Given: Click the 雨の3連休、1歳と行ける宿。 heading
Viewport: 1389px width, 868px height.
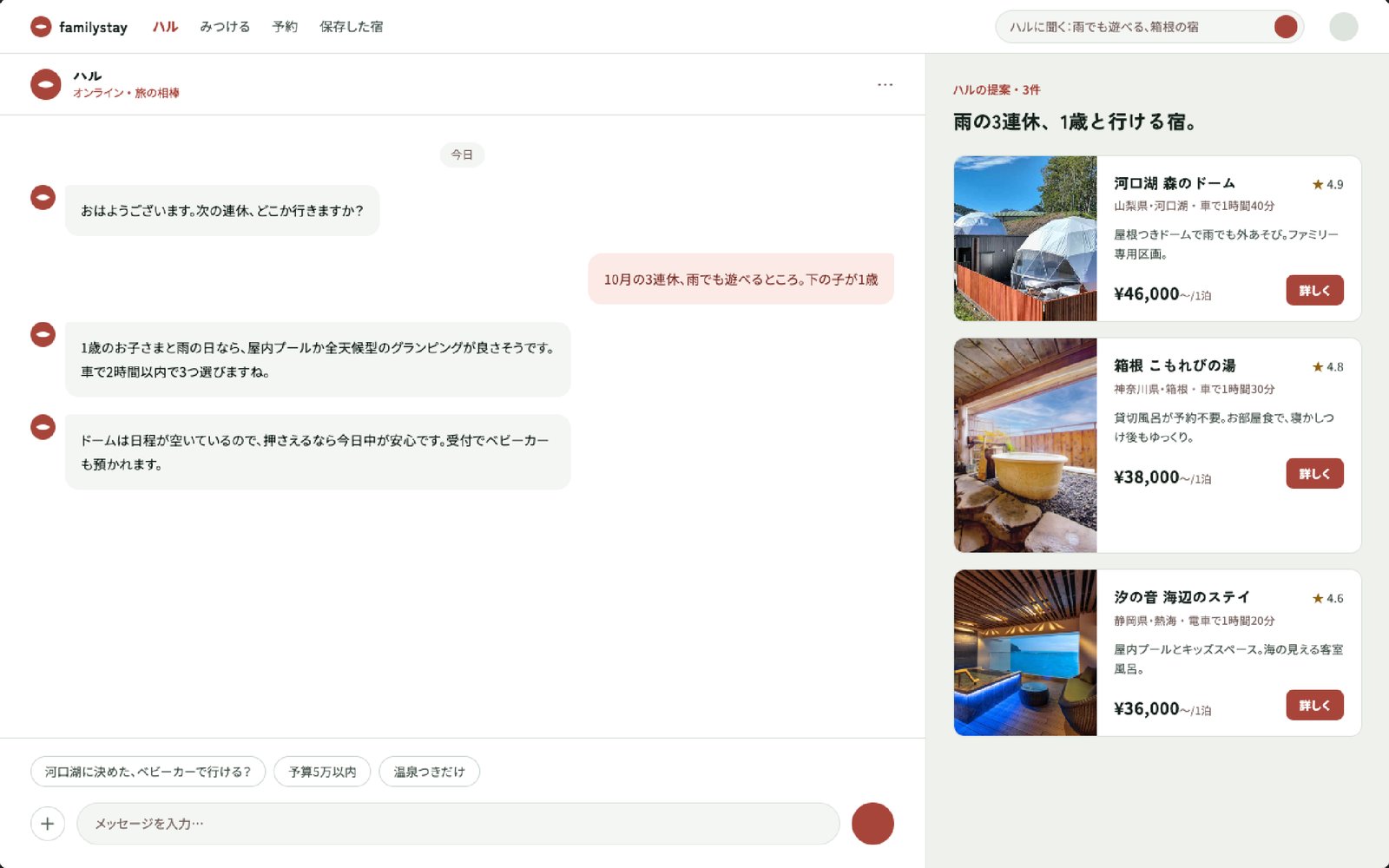Looking at the screenshot, I should pyautogui.click(x=1075, y=122).
